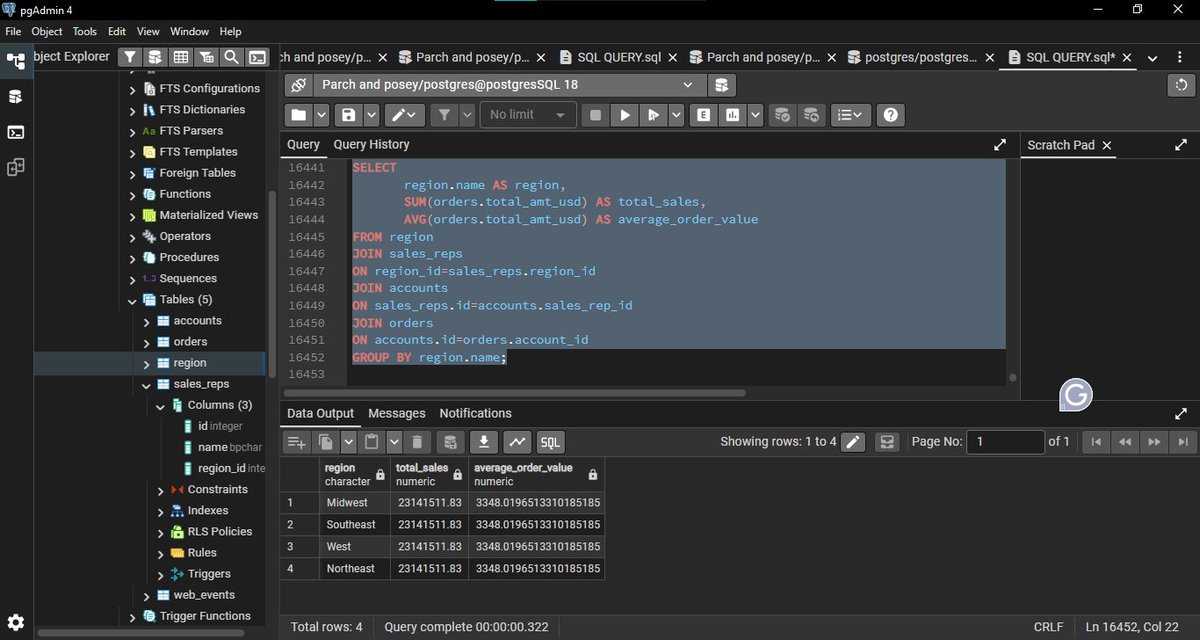Screen dimensions: 1200x640
Task: Open the Window menu
Action: pos(190,32)
